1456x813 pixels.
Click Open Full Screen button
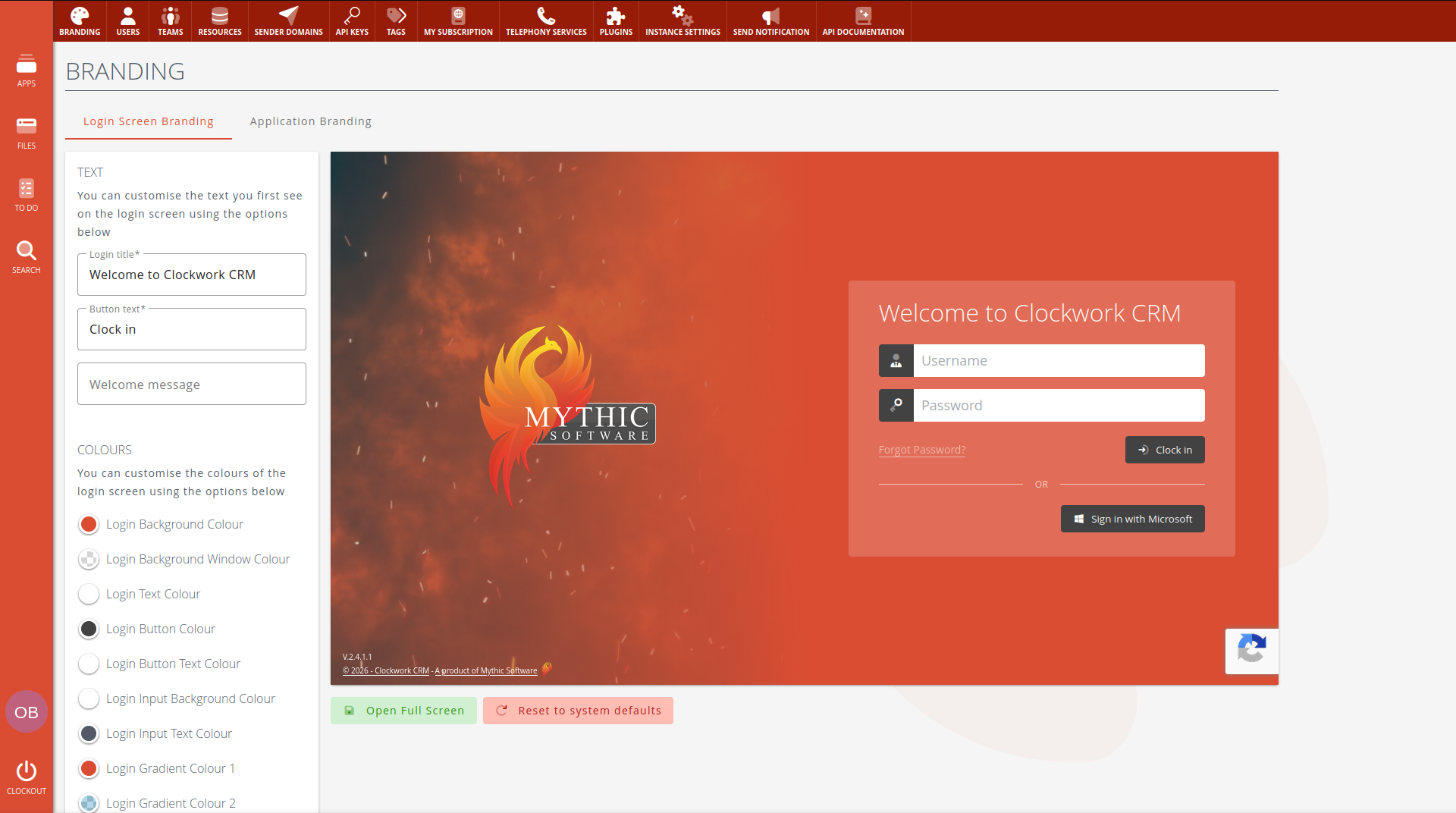tap(403, 711)
